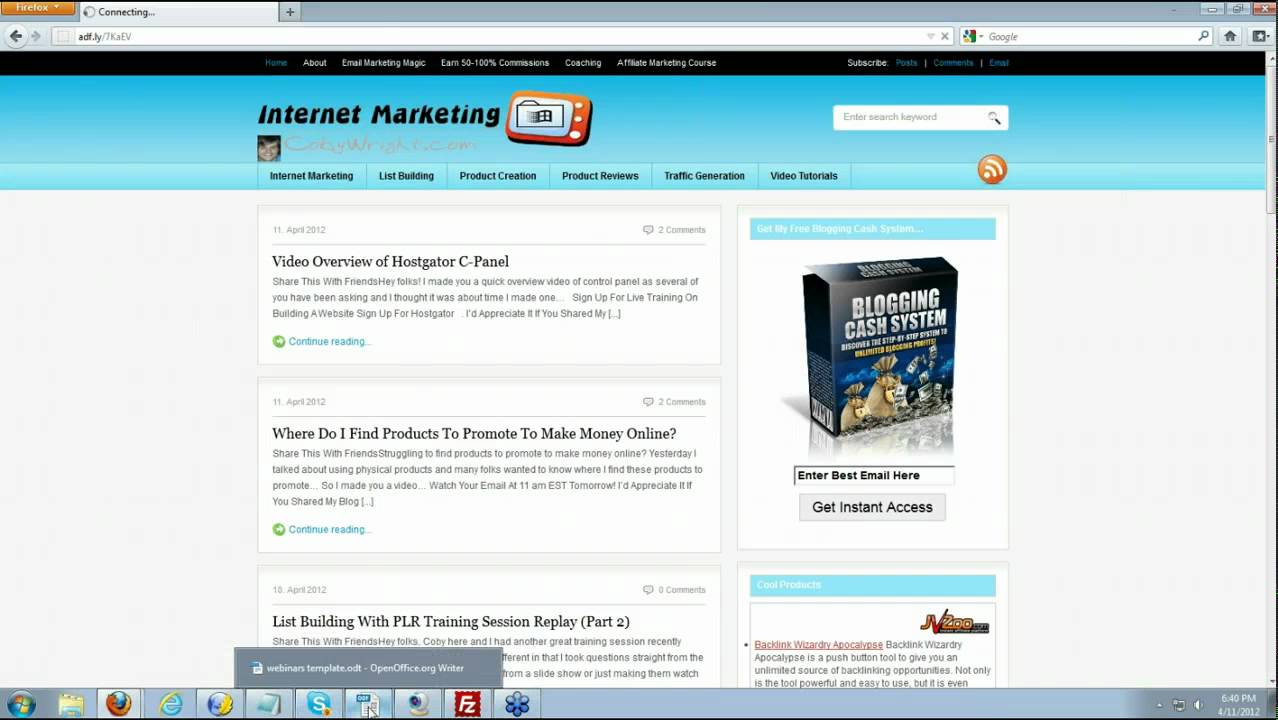
Task: Open Affiliate Marketing Course menu item
Action: (x=666, y=62)
